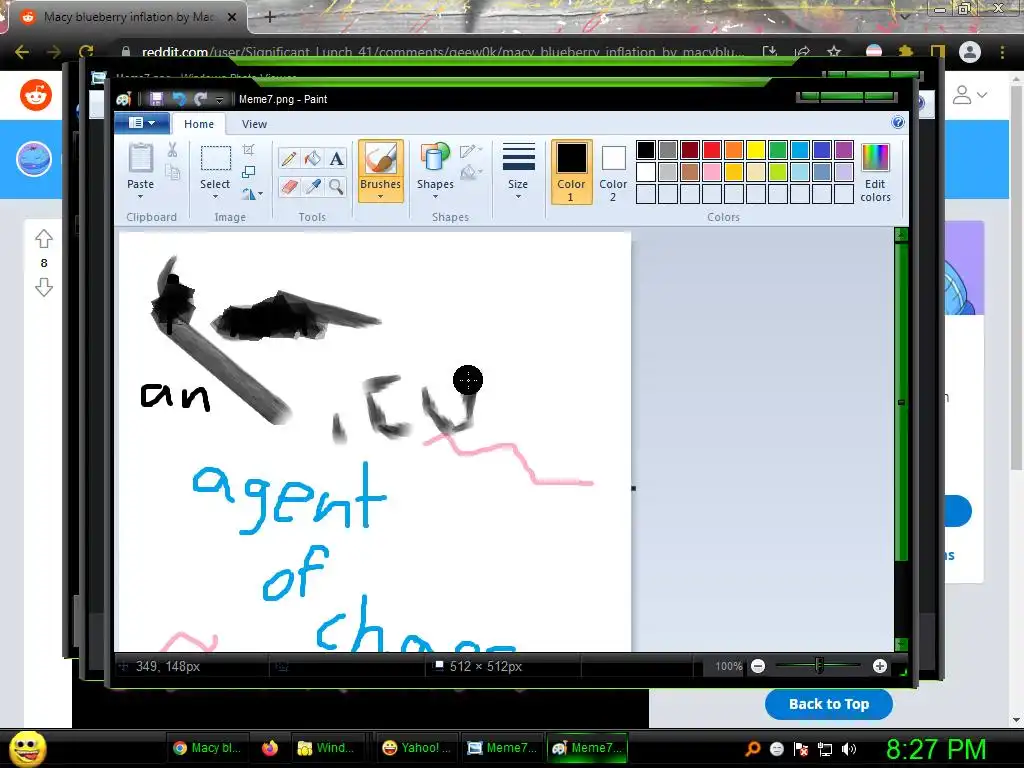1024x768 pixels.
Task: Select the Macy blueberry inflation Chrome tab
Action: [x=127, y=17]
